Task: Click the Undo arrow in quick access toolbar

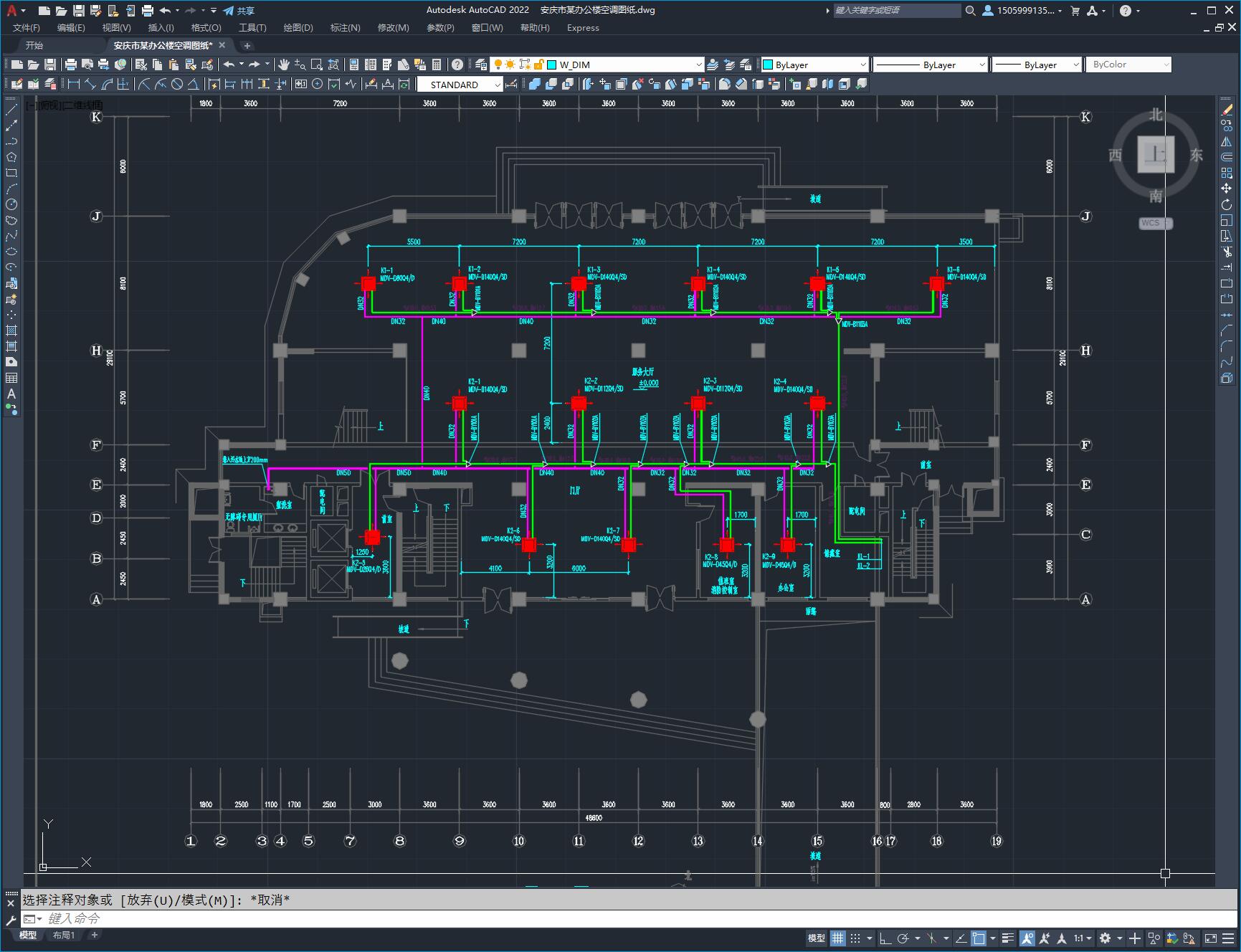Action: [x=166, y=11]
